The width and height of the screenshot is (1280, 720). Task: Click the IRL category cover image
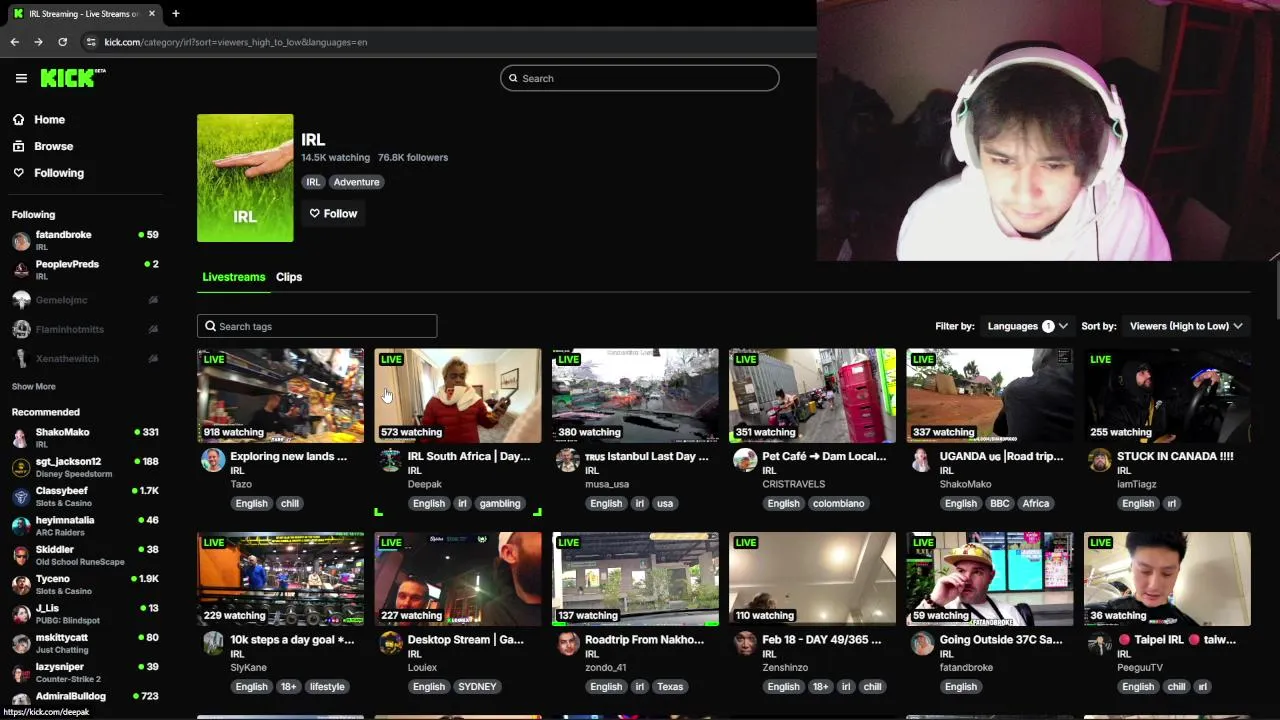point(245,178)
